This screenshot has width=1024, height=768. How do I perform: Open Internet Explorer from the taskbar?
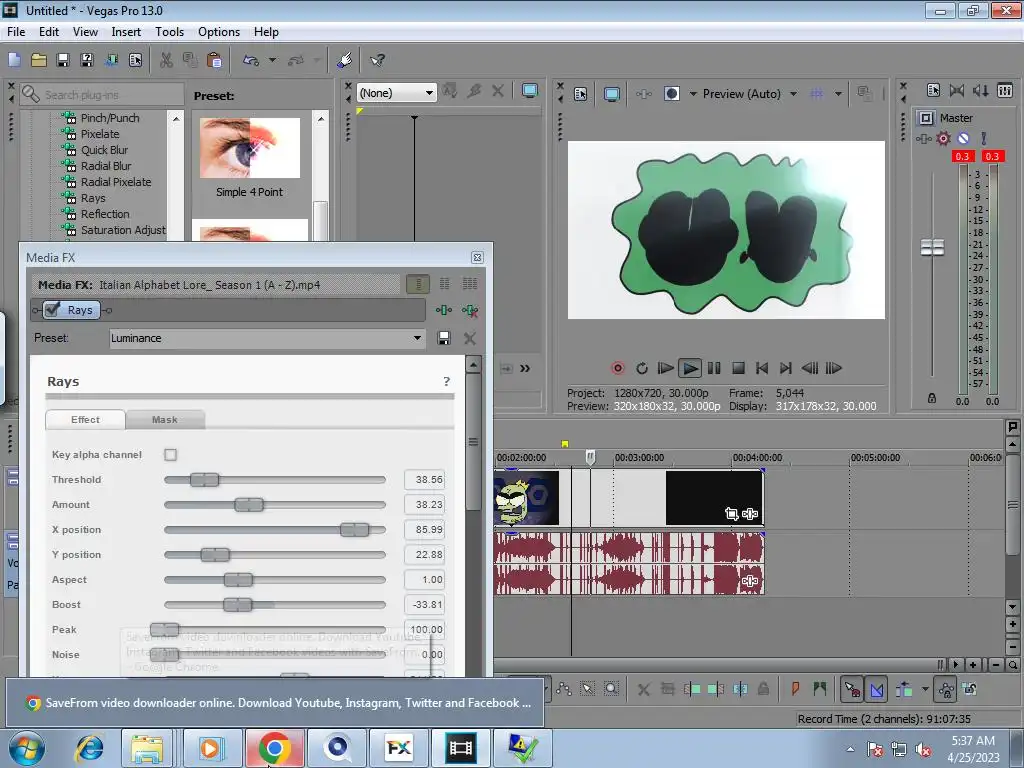click(89, 748)
